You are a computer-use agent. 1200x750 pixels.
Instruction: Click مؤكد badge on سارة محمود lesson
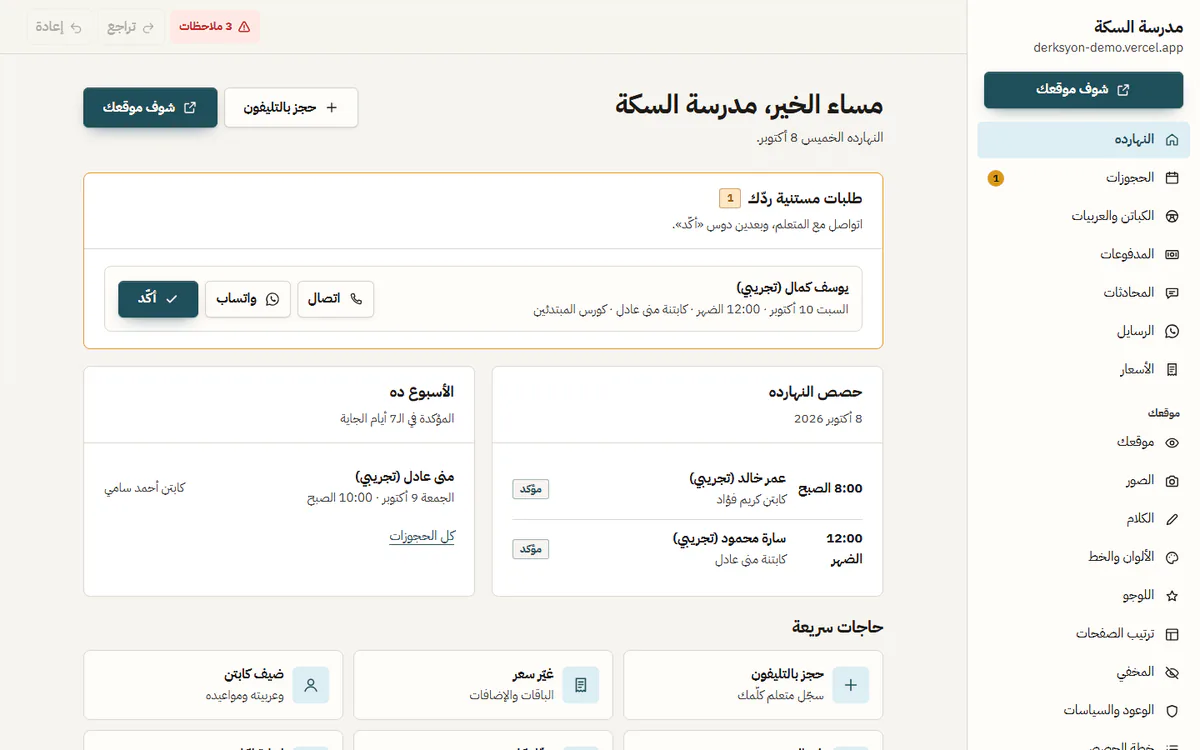point(531,549)
